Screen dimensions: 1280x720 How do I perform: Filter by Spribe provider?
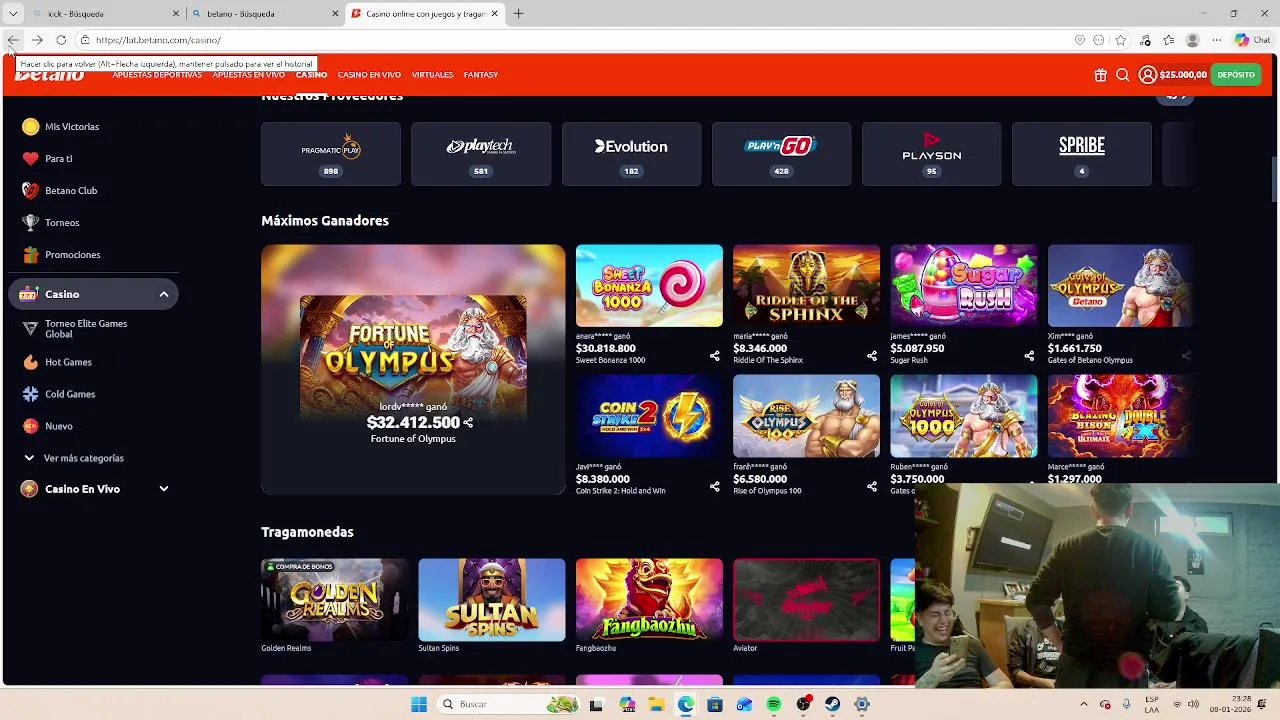(x=1082, y=154)
